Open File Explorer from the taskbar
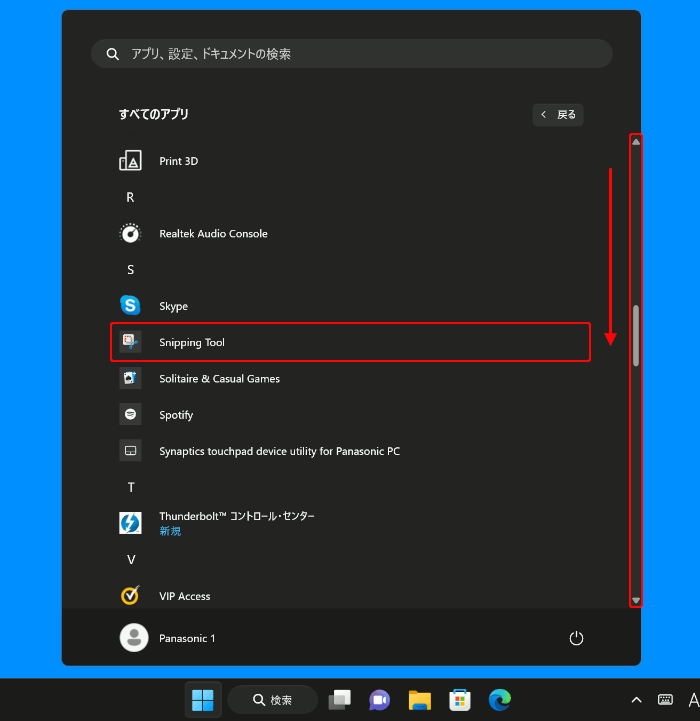Image resolution: width=700 pixels, height=721 pixels. 419,700
